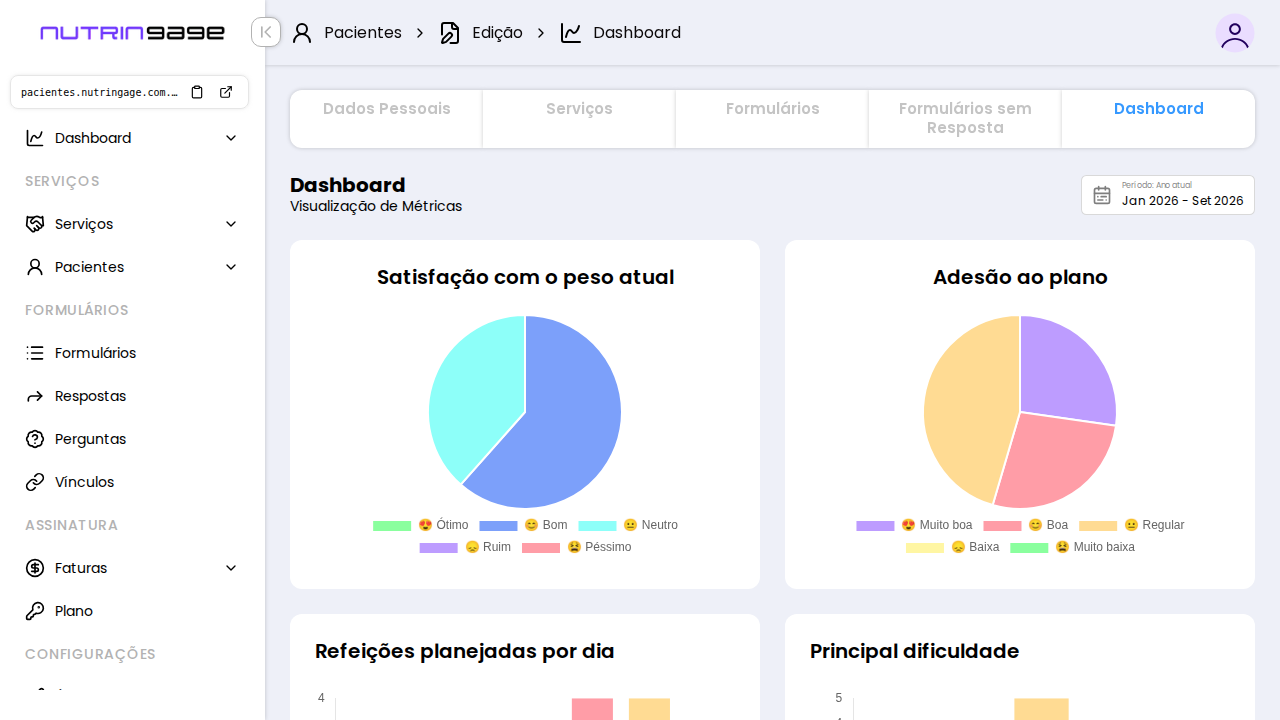Toggle the Regular legend item
This screenshot has height=720, width=1280.
[1132, 525]
